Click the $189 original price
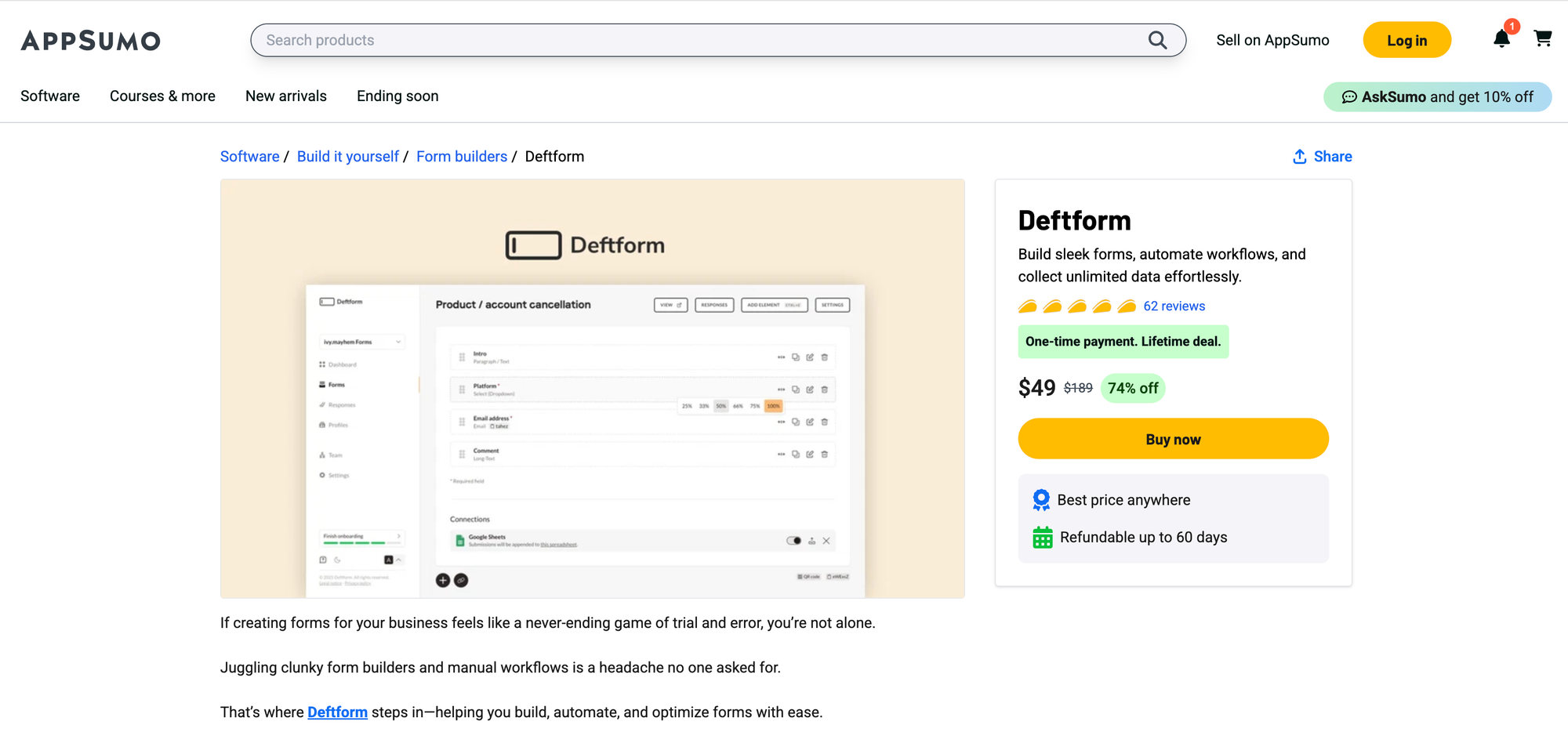The height and width of the screenshot is (743, 1568). (x=1078, y=388)
